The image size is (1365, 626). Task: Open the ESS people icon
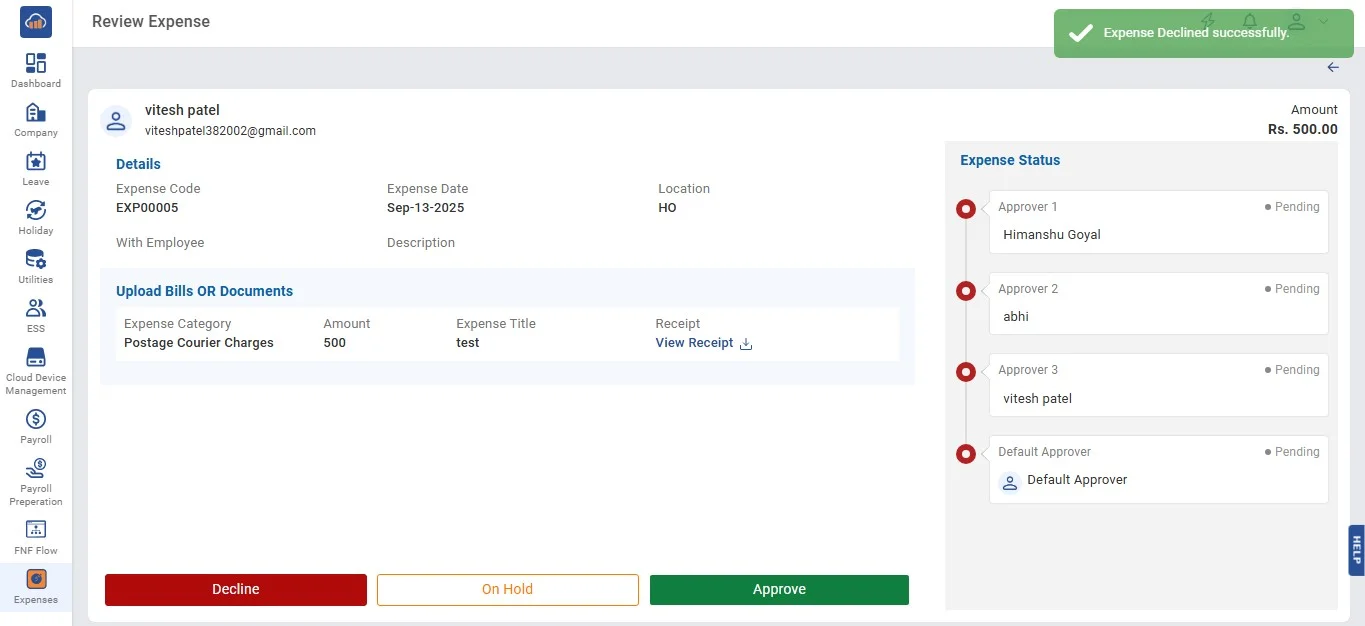[x=36, y=309]
